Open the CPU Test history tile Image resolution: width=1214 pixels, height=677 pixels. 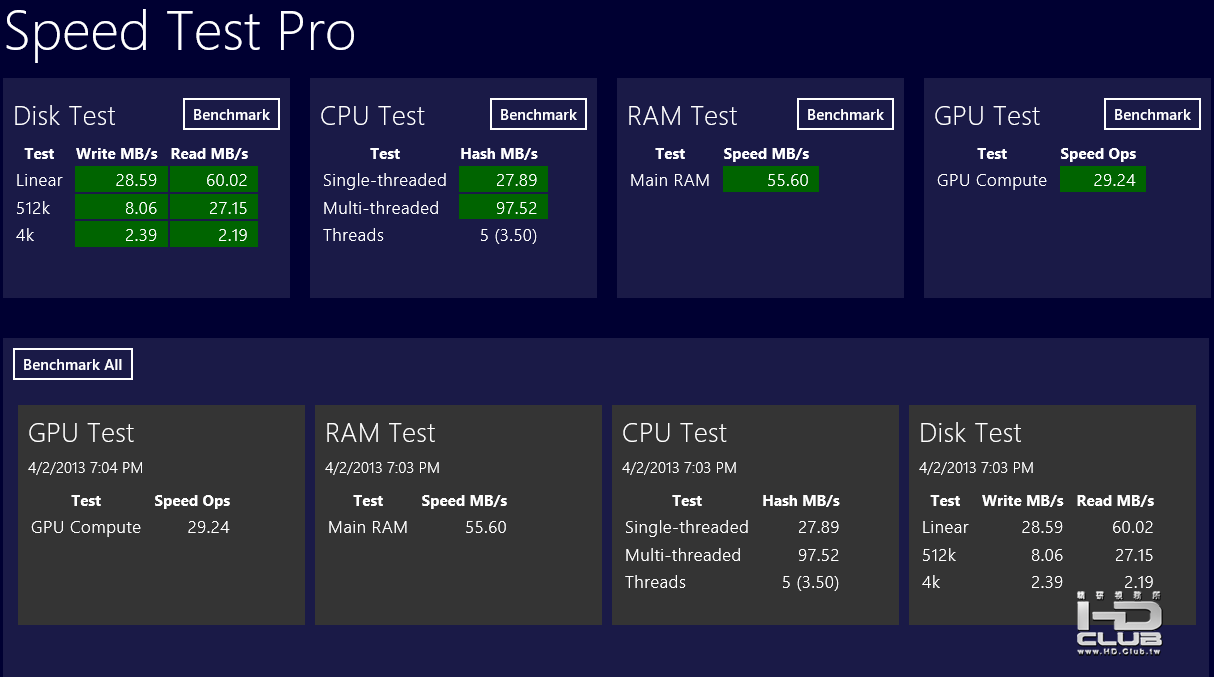pyautogui.click(x=755, y=515)
